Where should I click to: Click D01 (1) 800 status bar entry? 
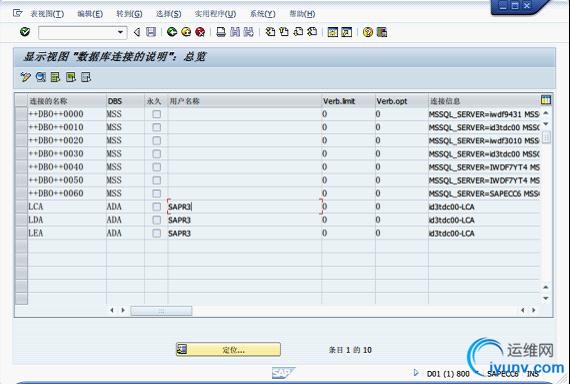pos(448,373)
